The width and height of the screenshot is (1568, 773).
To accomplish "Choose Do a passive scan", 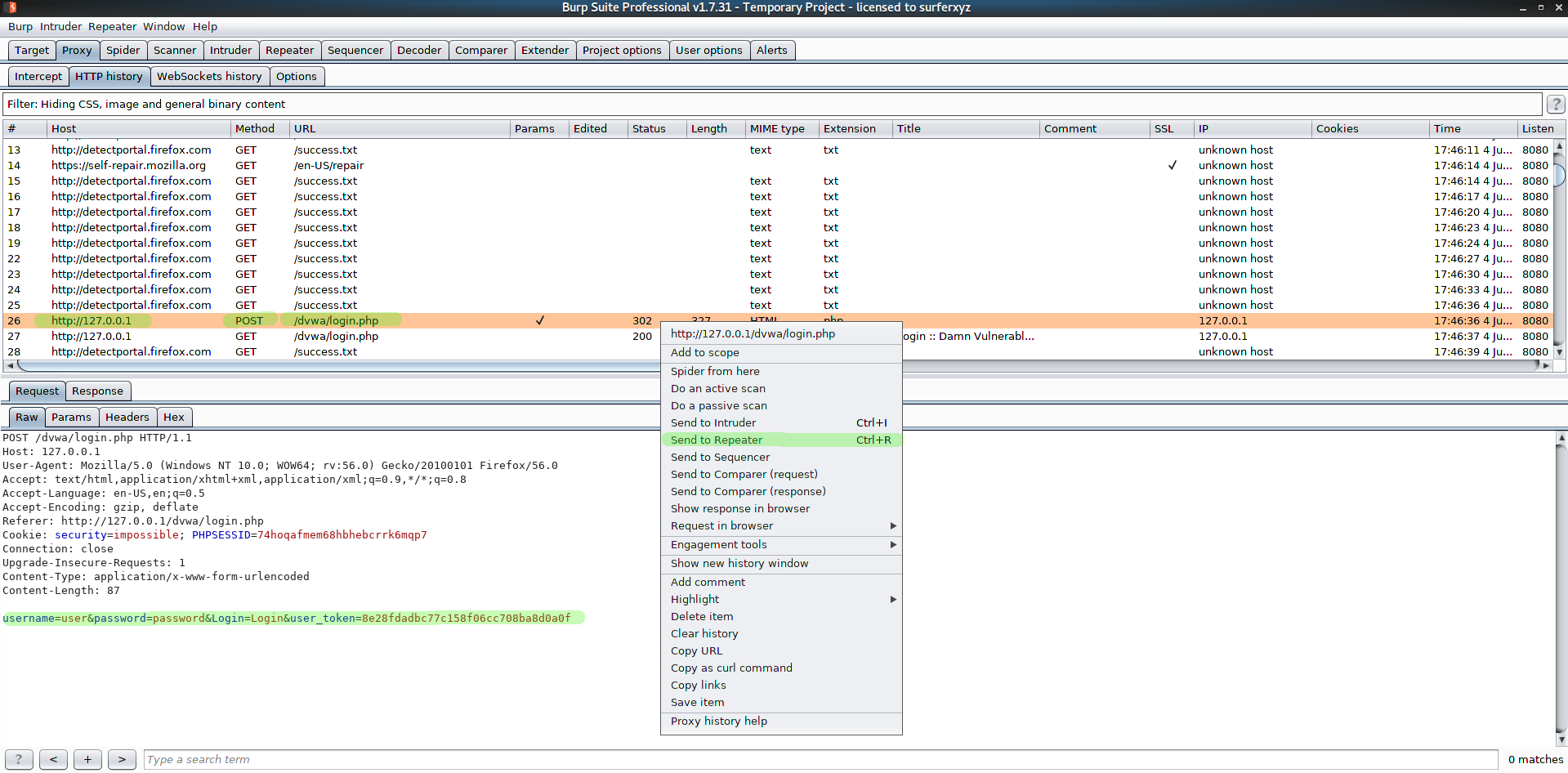I will coord(781,405).
